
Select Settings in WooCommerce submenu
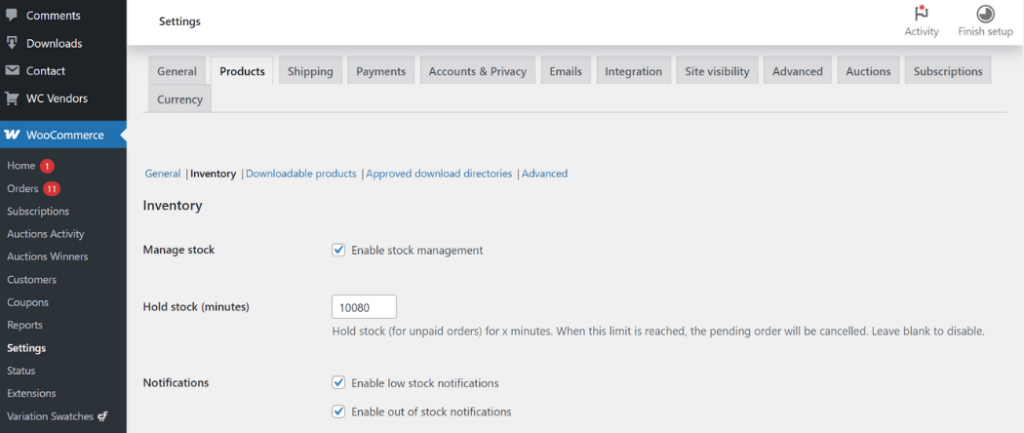[27, 348]
